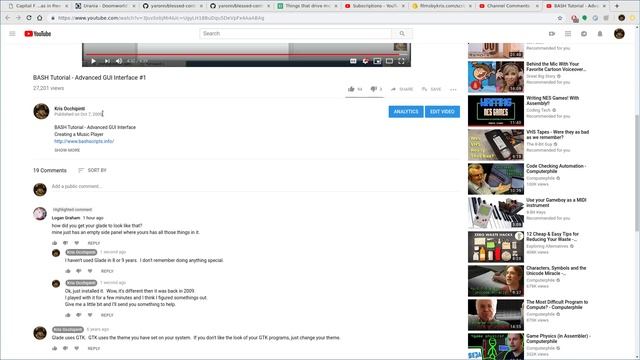This screenshot has height=360, width=640.
Task: Seek on the red video progress bar
Action: 247,54
